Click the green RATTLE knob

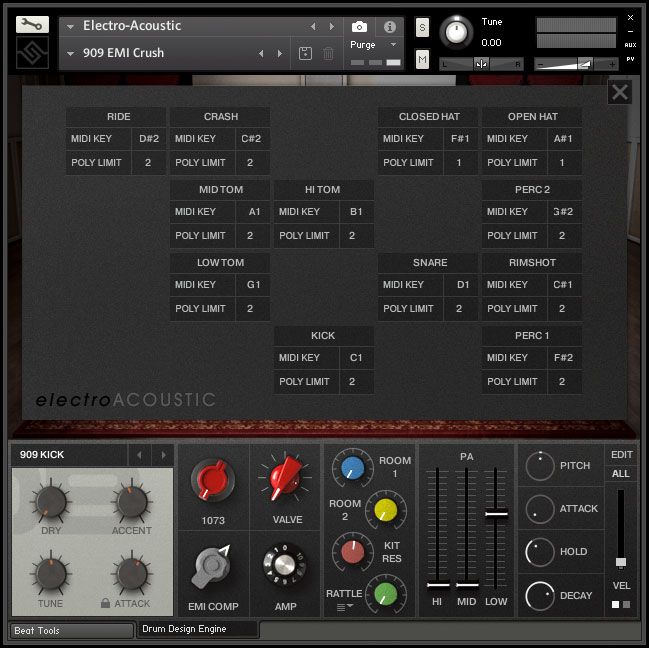coord(385,594)
